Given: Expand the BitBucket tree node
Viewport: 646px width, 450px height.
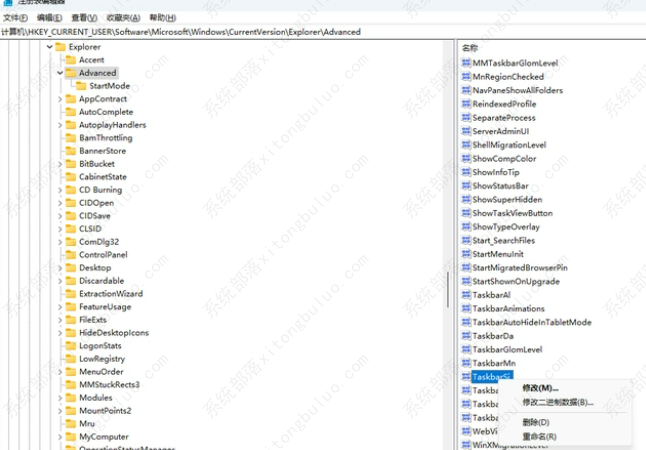Looking at the screenshot, I should [x=60, y=164].
